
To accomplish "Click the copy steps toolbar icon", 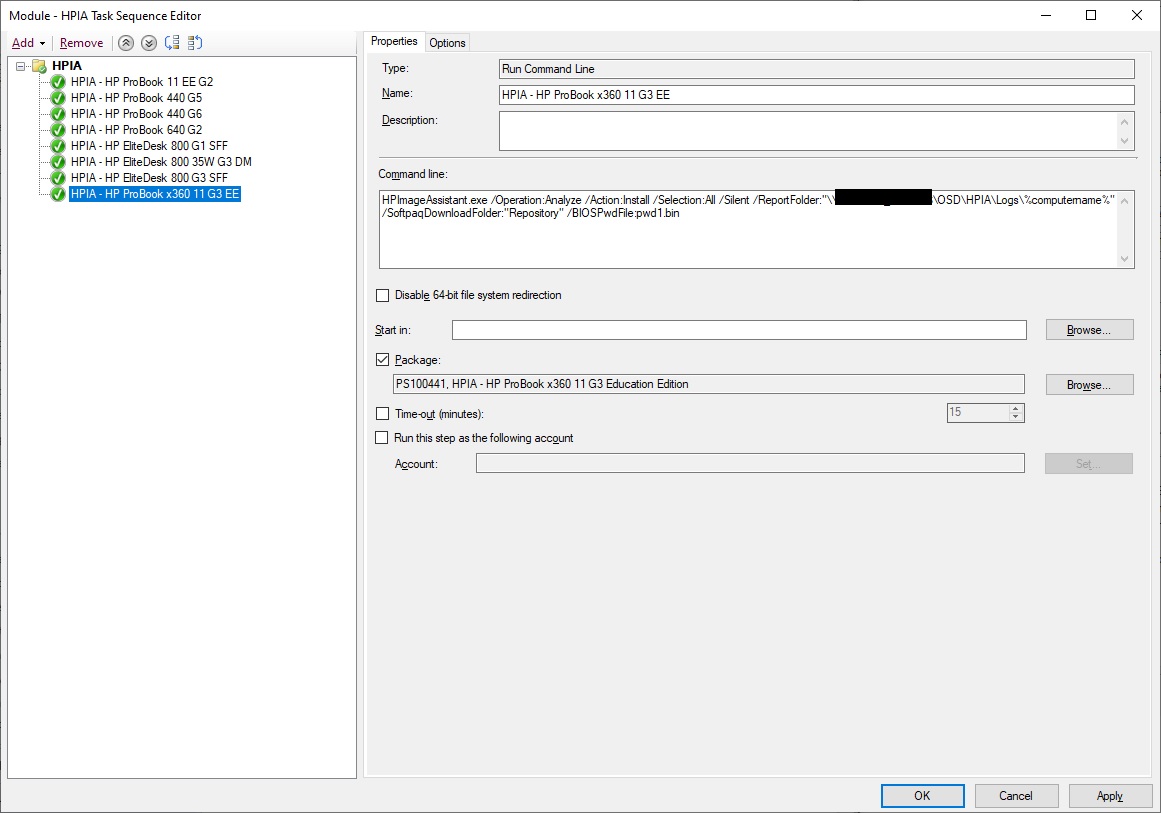I will [172, 42].
